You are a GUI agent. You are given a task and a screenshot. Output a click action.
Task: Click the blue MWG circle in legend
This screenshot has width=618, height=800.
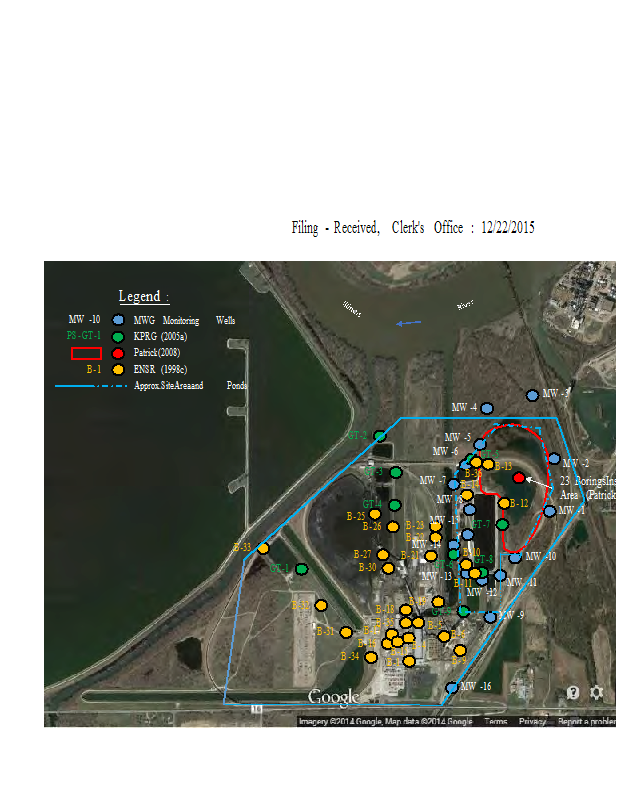pos(118,320)
